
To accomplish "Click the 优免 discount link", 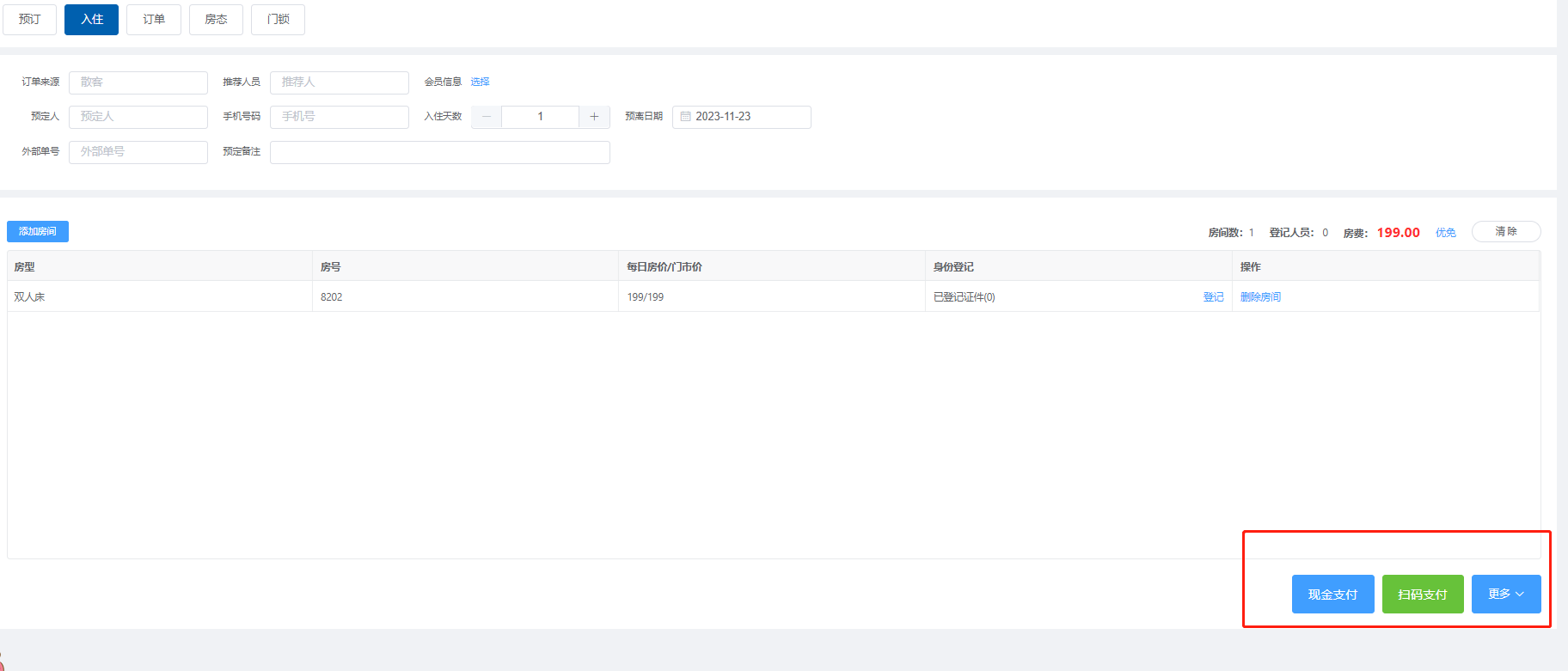I will (x=1445, y=233).
